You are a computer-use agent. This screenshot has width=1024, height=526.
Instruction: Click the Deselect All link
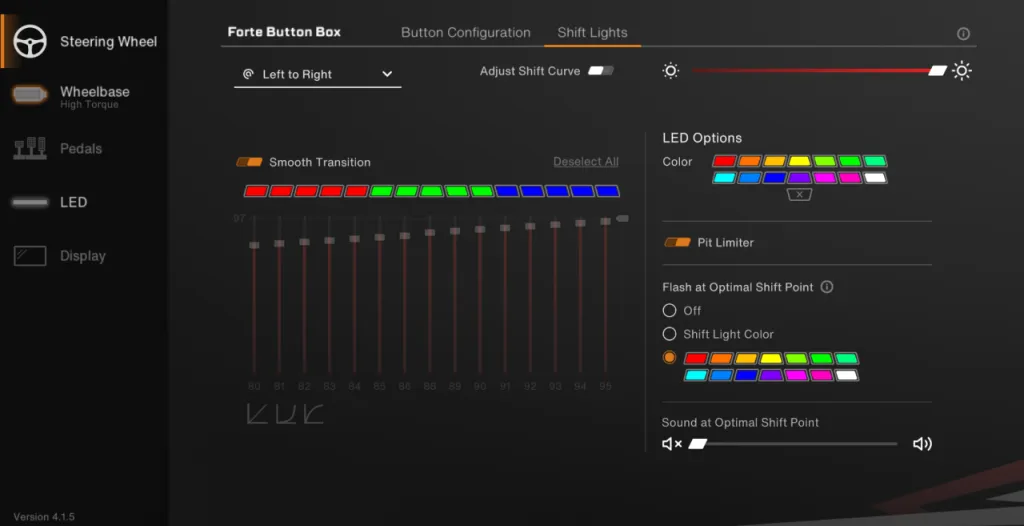pos(586,162)
